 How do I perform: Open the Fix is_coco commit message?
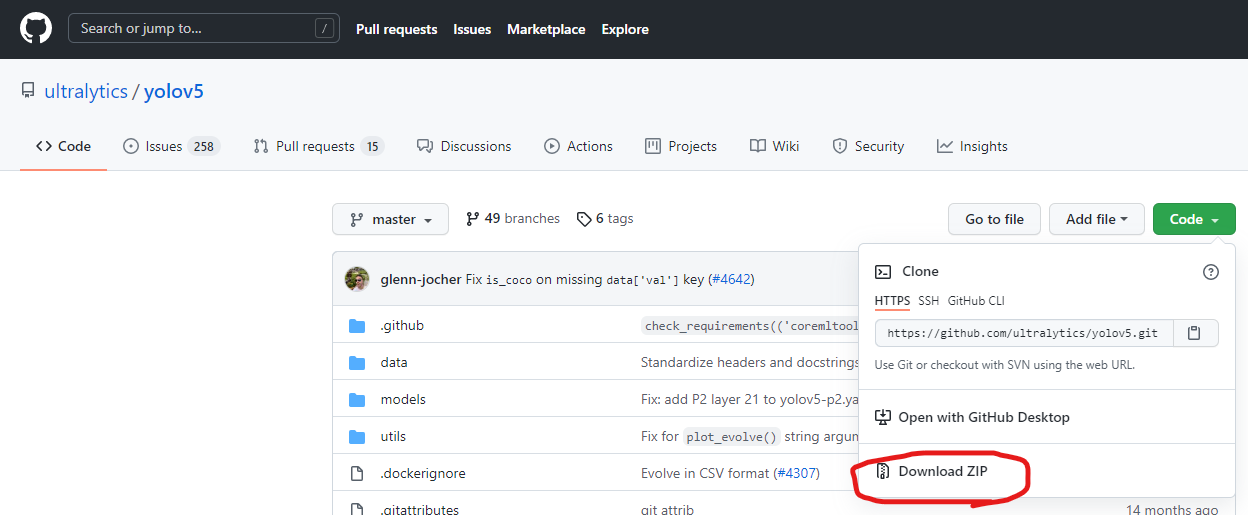(x=586, y=279)
